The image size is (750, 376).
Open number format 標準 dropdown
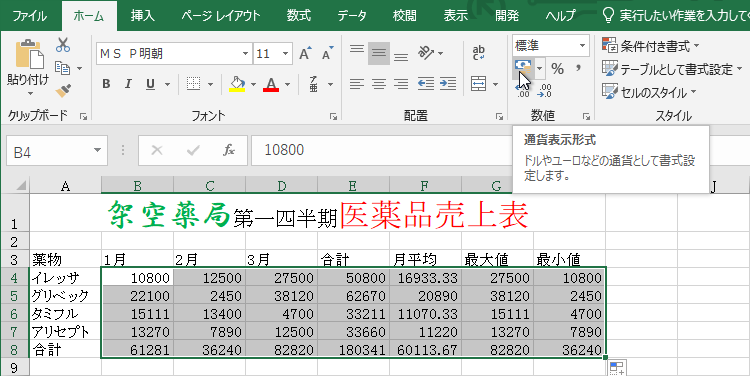(x=583, y=46)
